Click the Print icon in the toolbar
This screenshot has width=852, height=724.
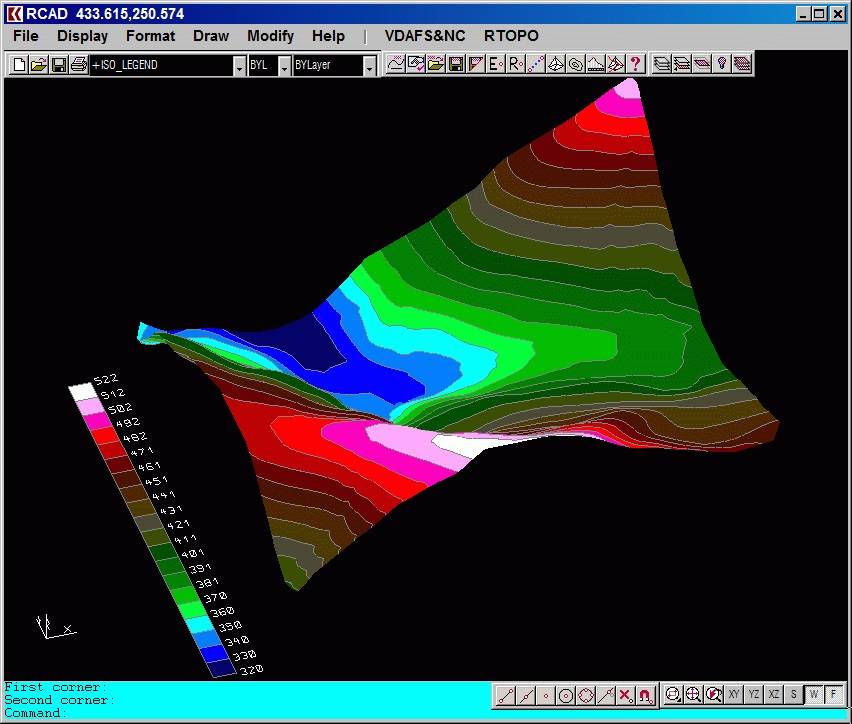pyautogui.click(x=78, y=65)
